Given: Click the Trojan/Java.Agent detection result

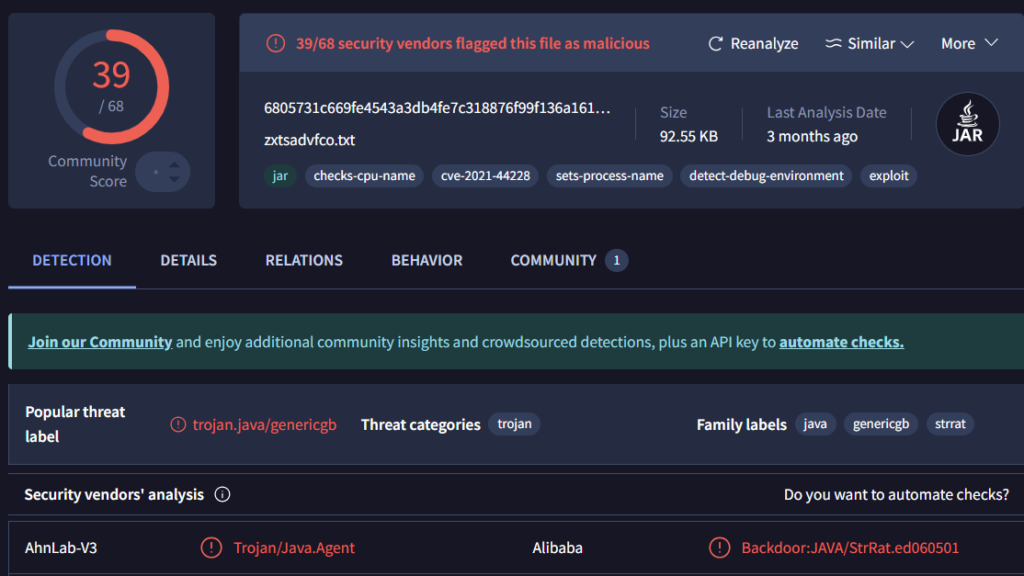Looking at the screenshot, I should point(294,547).
